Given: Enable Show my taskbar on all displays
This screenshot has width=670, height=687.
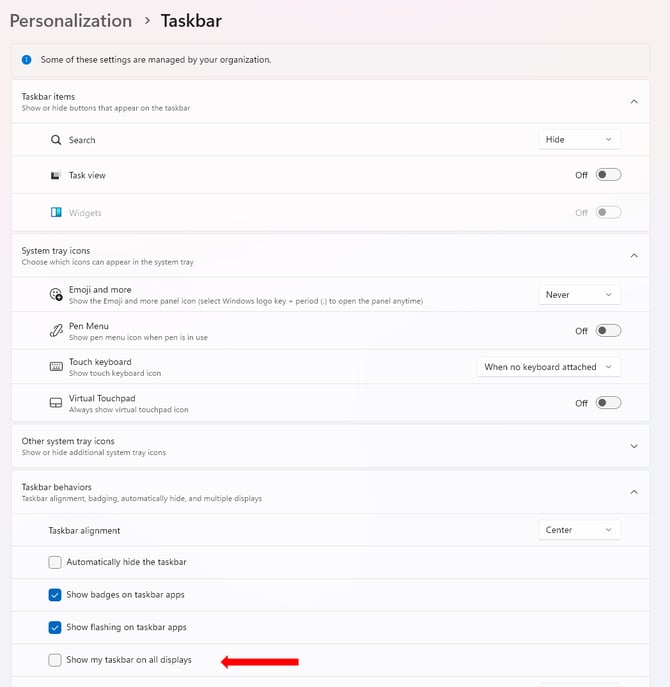Looking at the screenshot, I should [x=55, y=660].
